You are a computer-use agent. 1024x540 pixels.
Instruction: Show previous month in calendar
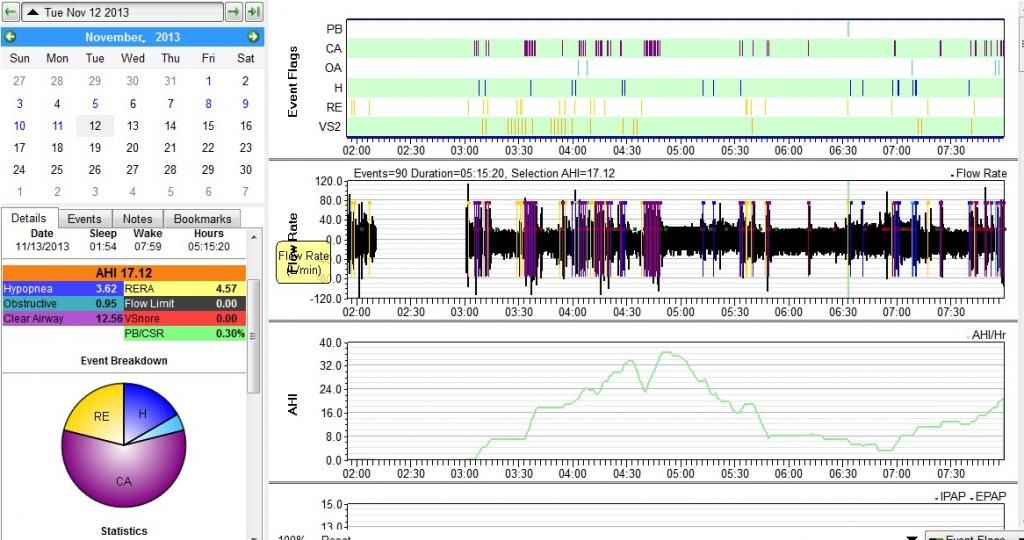coord(11,37)
